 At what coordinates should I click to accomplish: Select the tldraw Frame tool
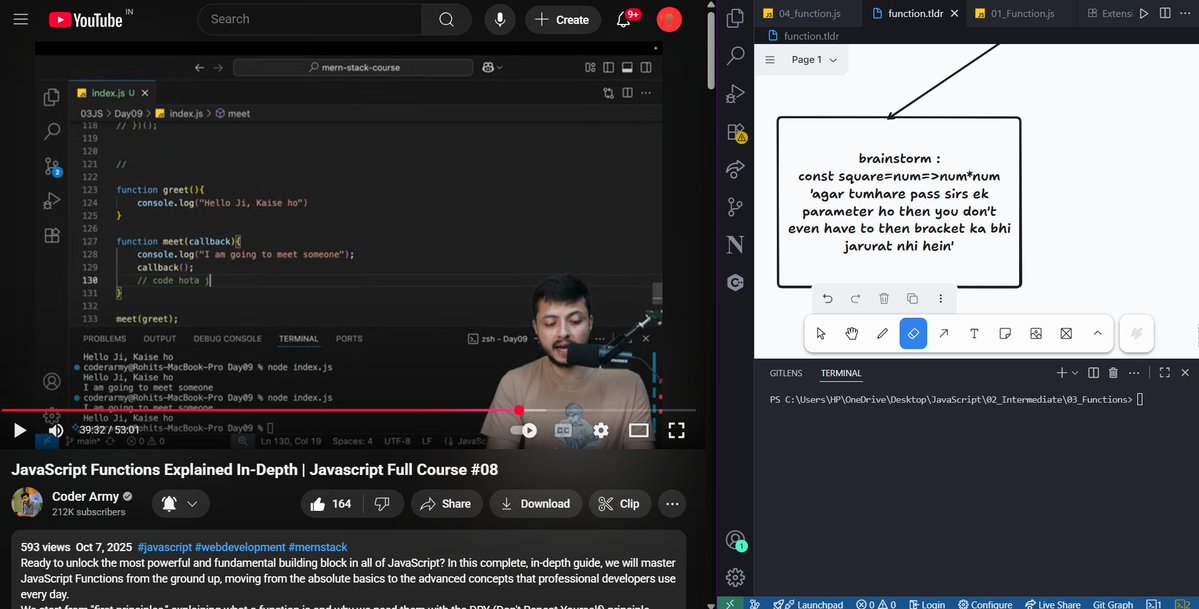[x=1067, y=334]
